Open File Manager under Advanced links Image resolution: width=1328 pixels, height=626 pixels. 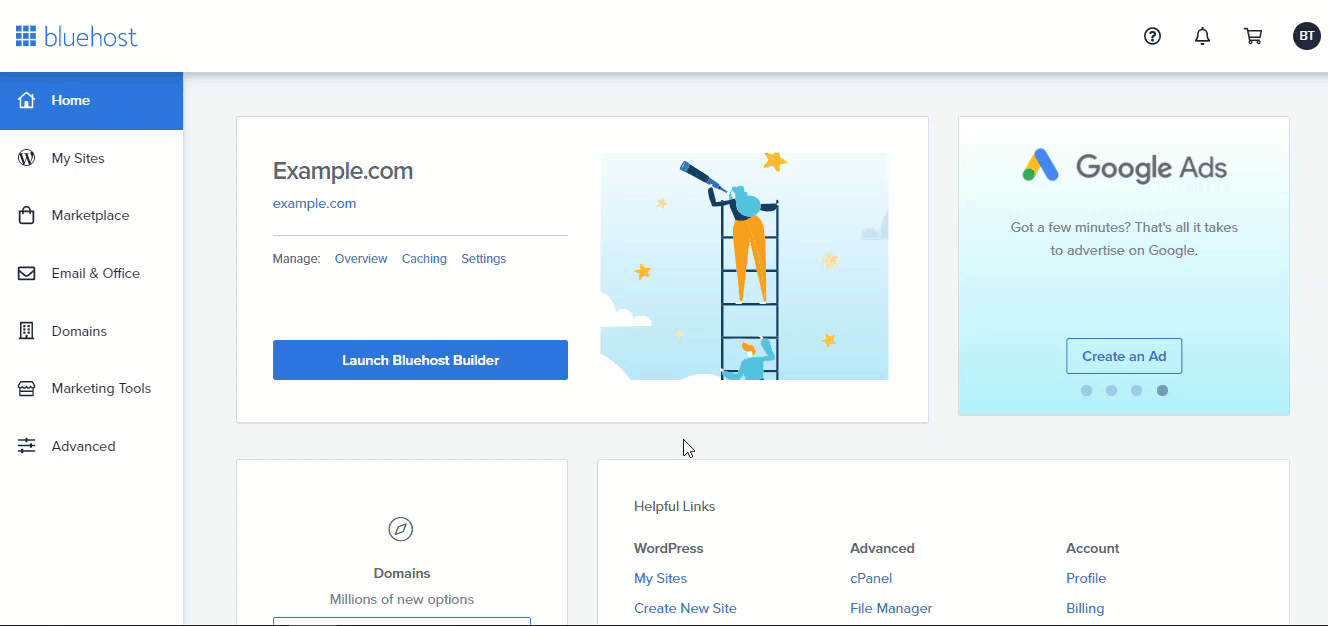890,608
